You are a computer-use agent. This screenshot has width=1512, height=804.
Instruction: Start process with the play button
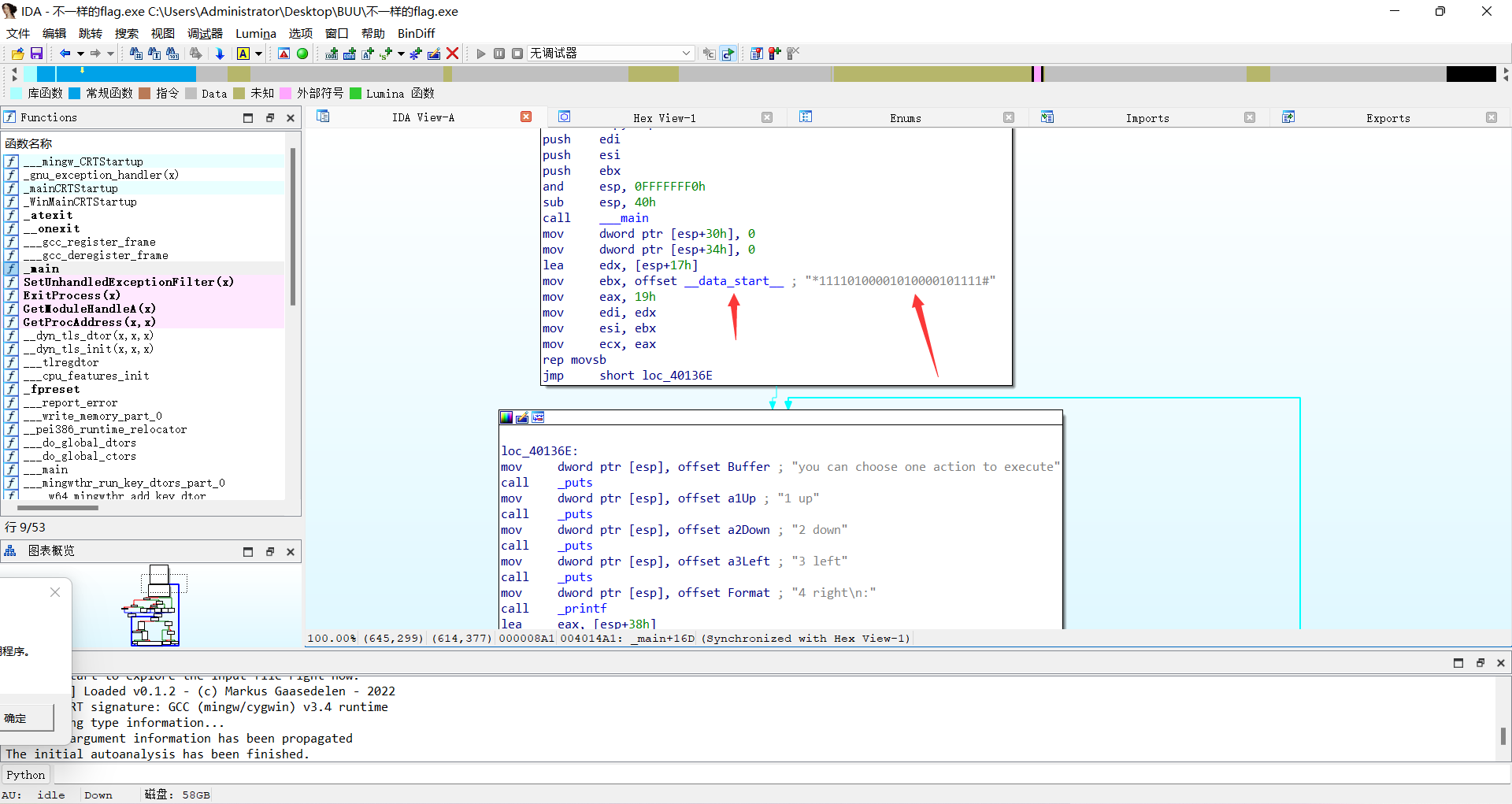click(481, 54)
